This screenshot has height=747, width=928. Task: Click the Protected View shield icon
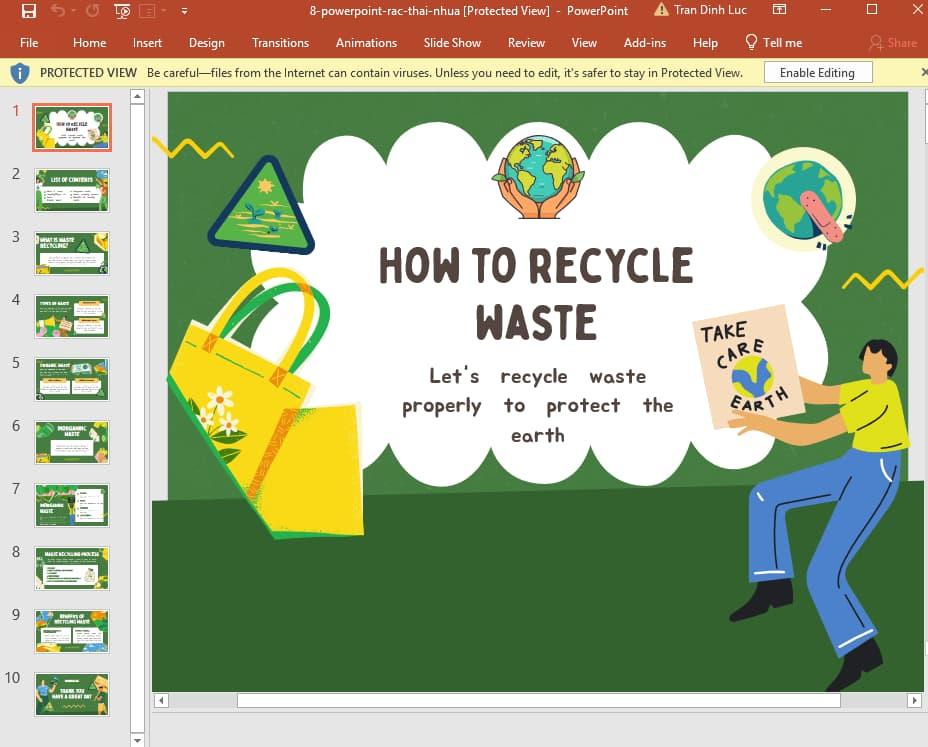coord(18,72)
